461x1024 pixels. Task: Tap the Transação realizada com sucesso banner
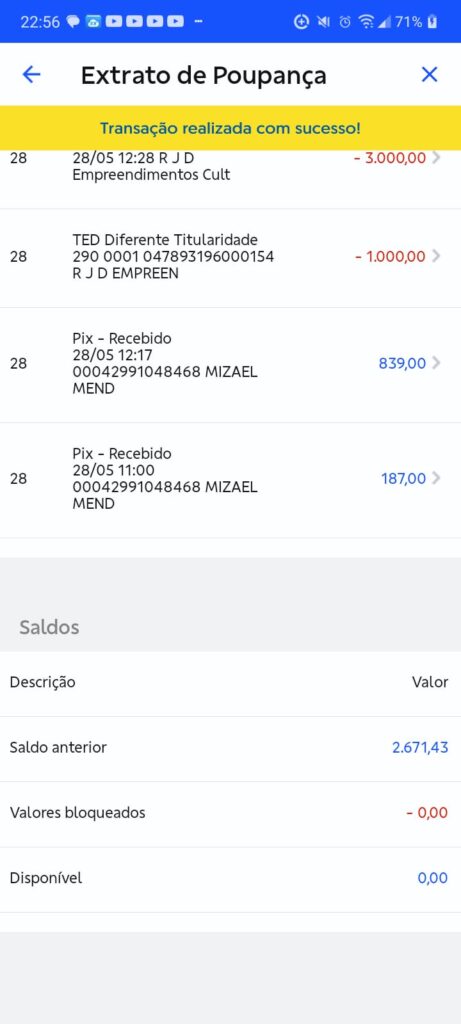230,128
